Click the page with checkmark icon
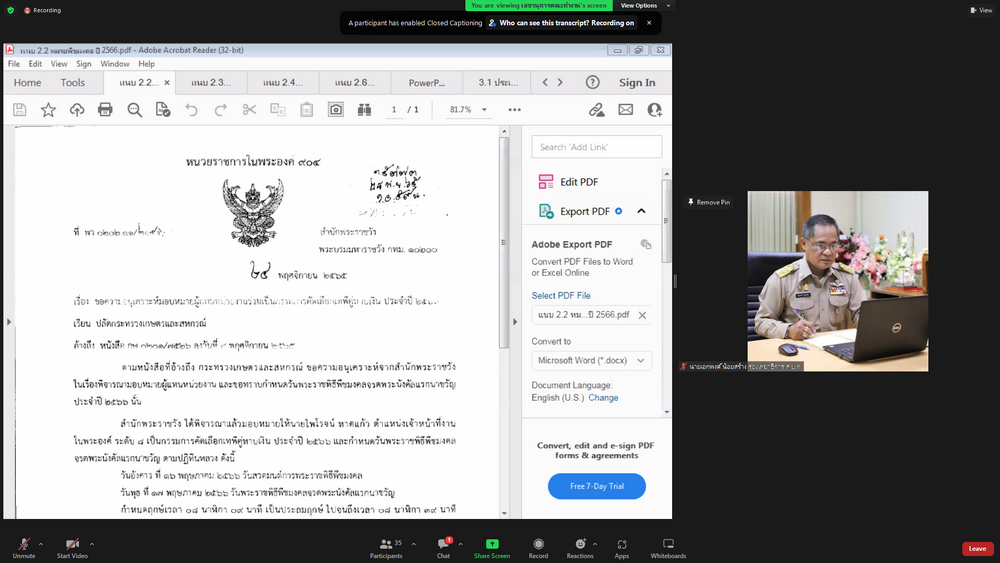The height and width of the screenshot is (563, 1000). coord(163,110)
